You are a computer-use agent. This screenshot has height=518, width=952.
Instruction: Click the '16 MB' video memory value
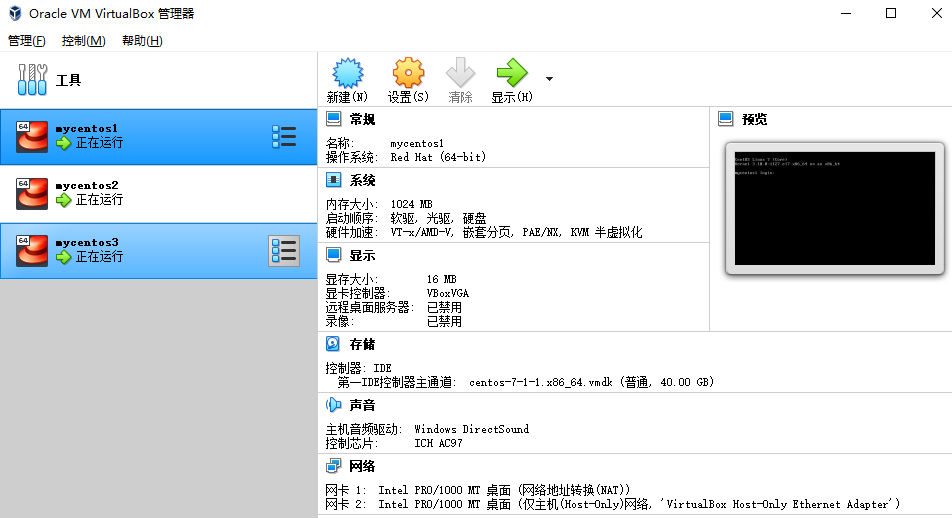(x=441, y=279)
